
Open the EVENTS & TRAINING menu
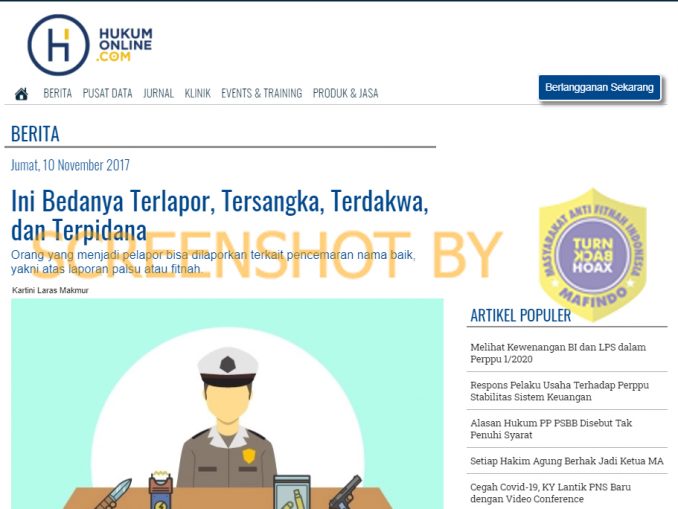[x=262, y=93]
